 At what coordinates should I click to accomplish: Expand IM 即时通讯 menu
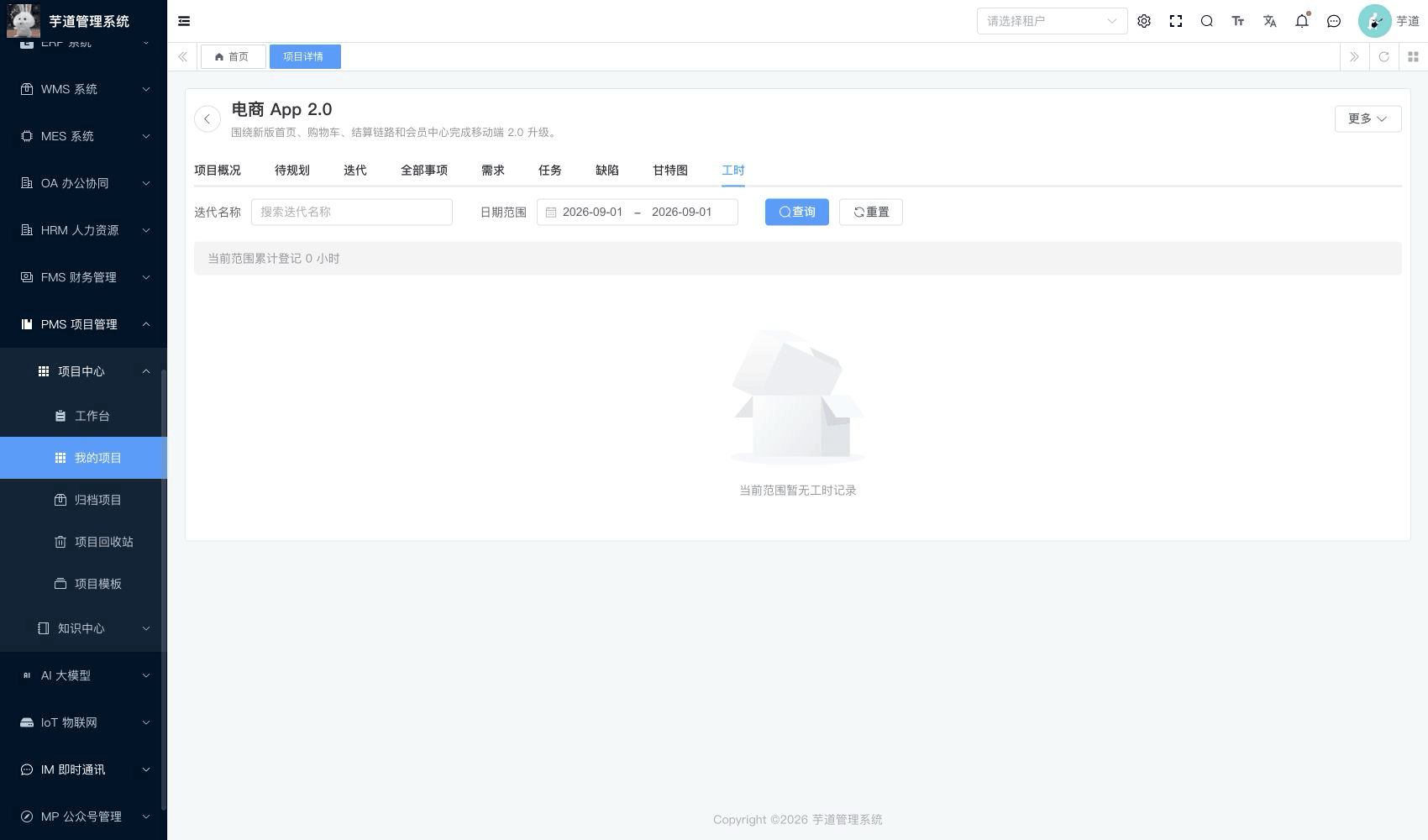pos(83,769)
